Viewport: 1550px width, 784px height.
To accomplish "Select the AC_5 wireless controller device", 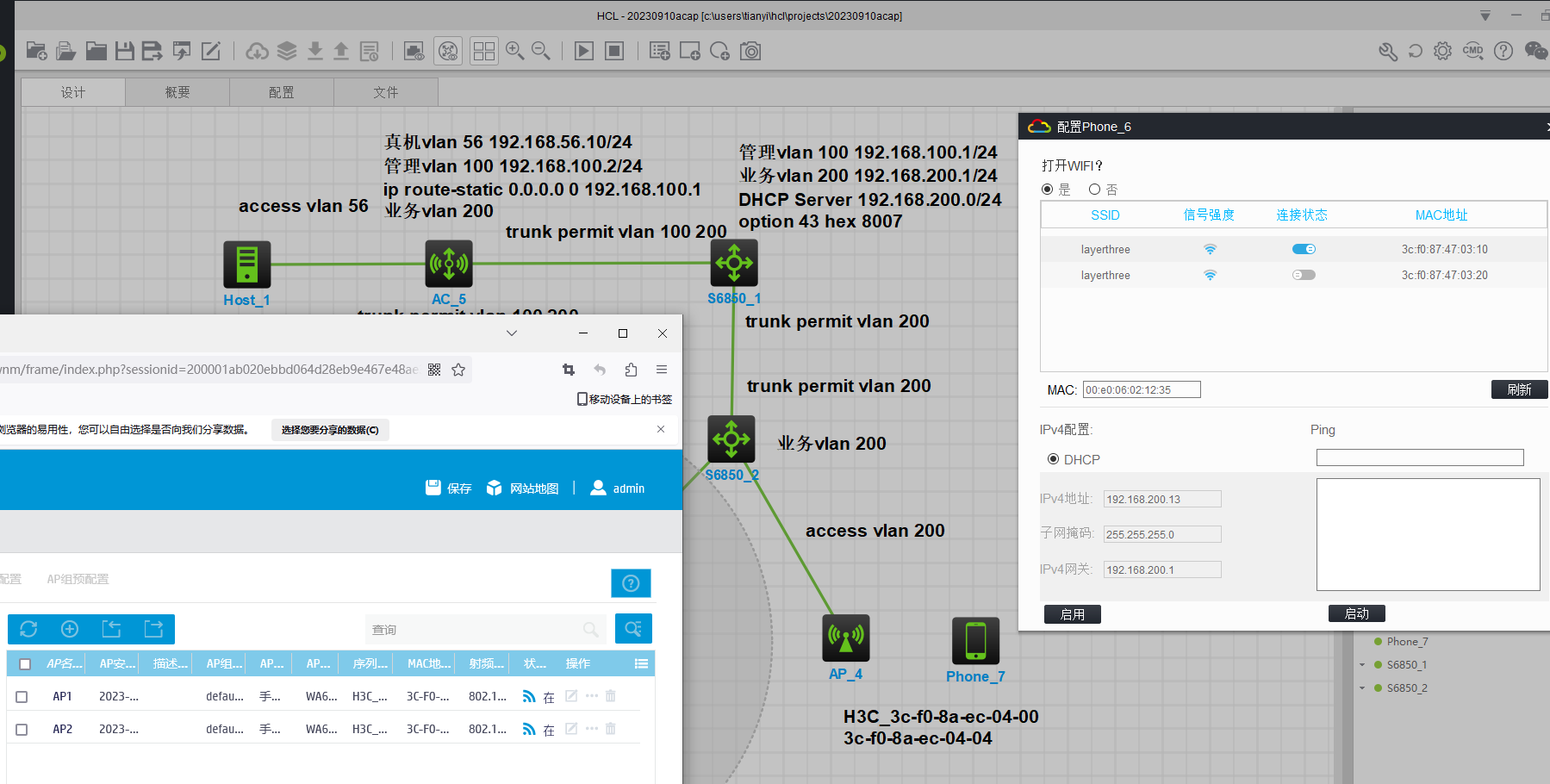I will (x=449, y=264).
